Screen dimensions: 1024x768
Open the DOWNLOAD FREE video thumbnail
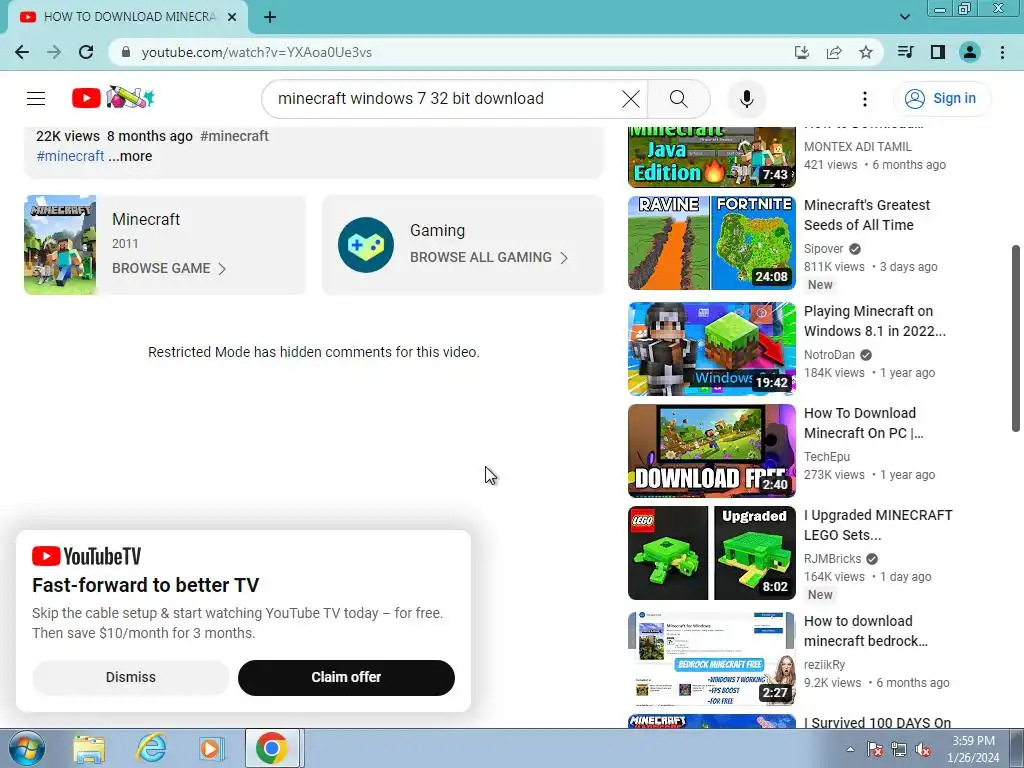(x=712, y=451)
